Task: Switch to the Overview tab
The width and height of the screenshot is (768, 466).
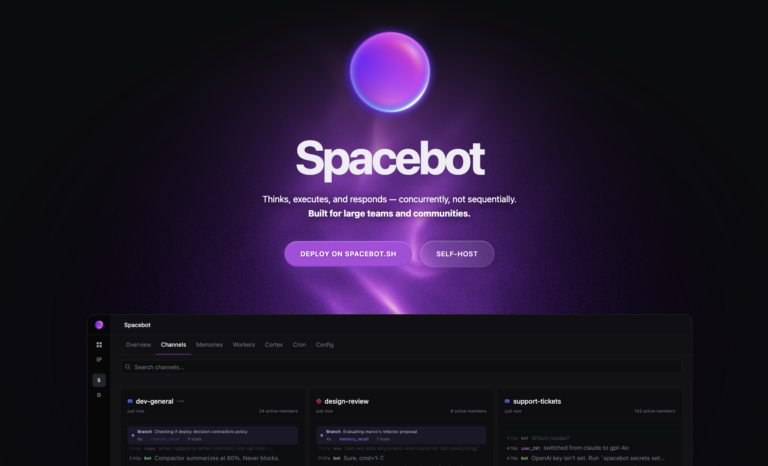Action: [138, 344]
